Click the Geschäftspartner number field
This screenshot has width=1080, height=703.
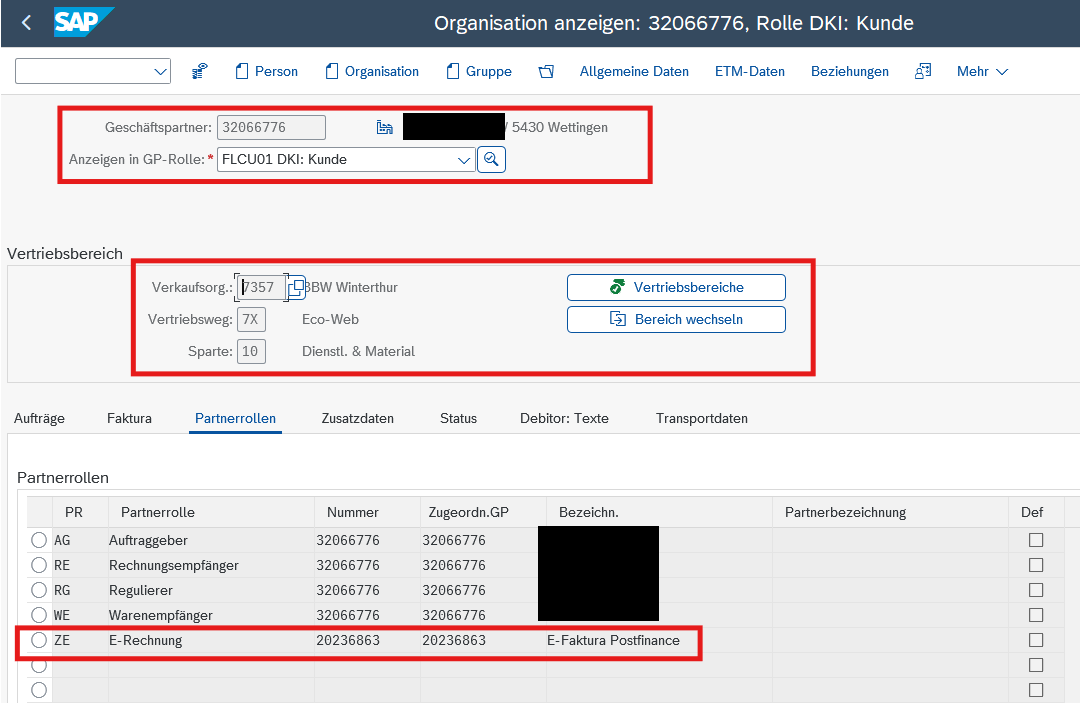271,127
